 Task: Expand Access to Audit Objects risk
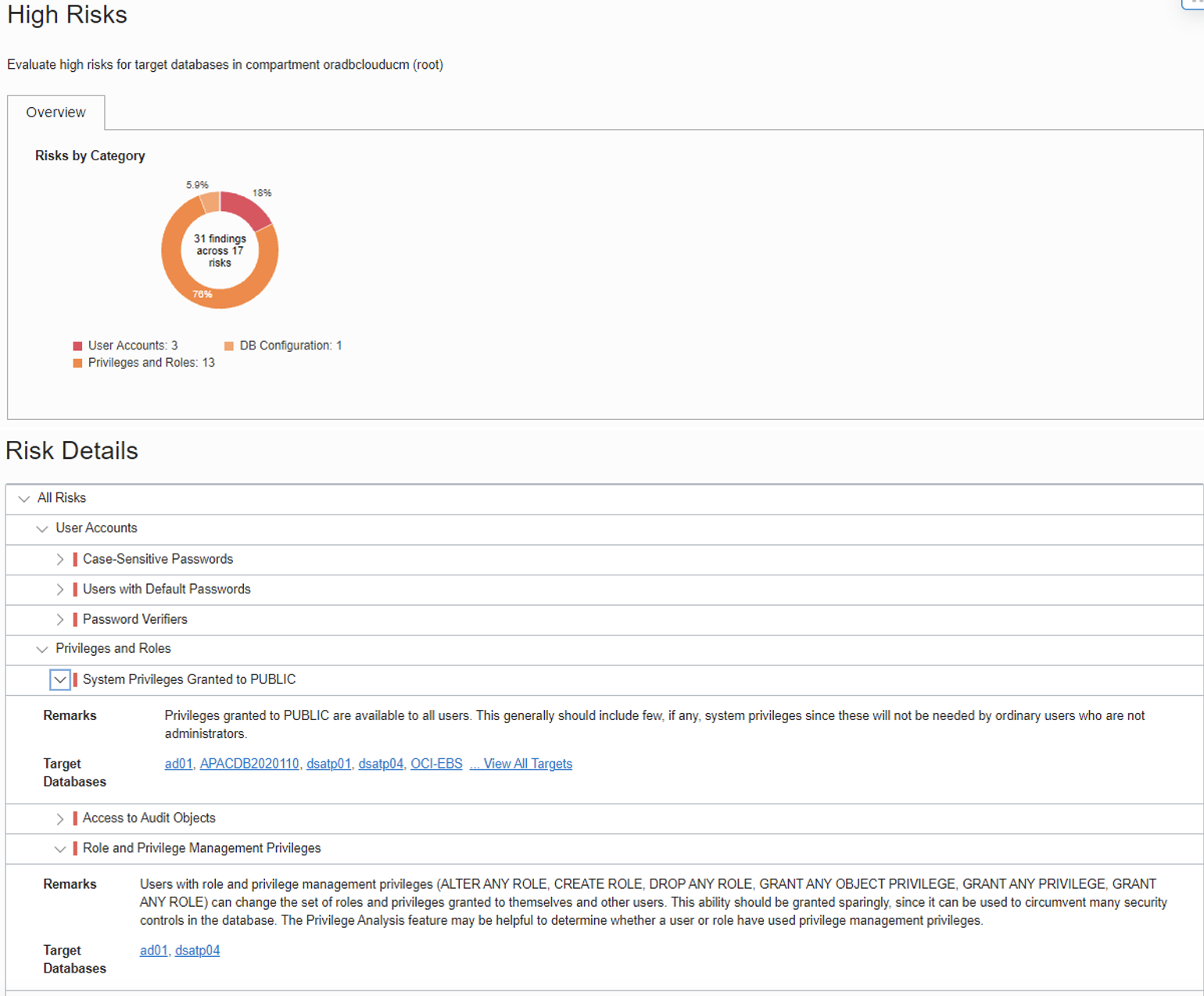(x=60, y=819)
